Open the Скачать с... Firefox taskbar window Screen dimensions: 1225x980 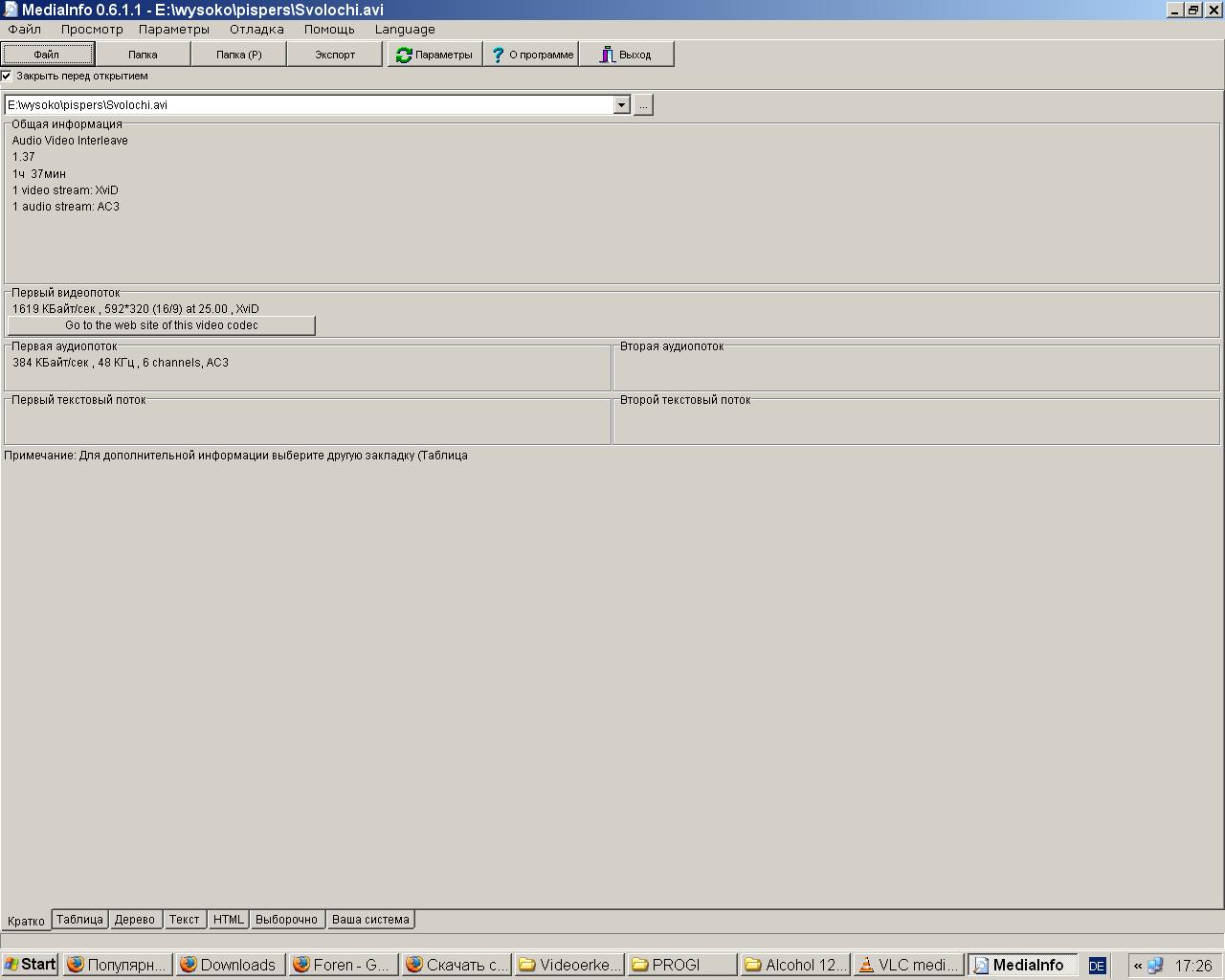pos(457,965)
